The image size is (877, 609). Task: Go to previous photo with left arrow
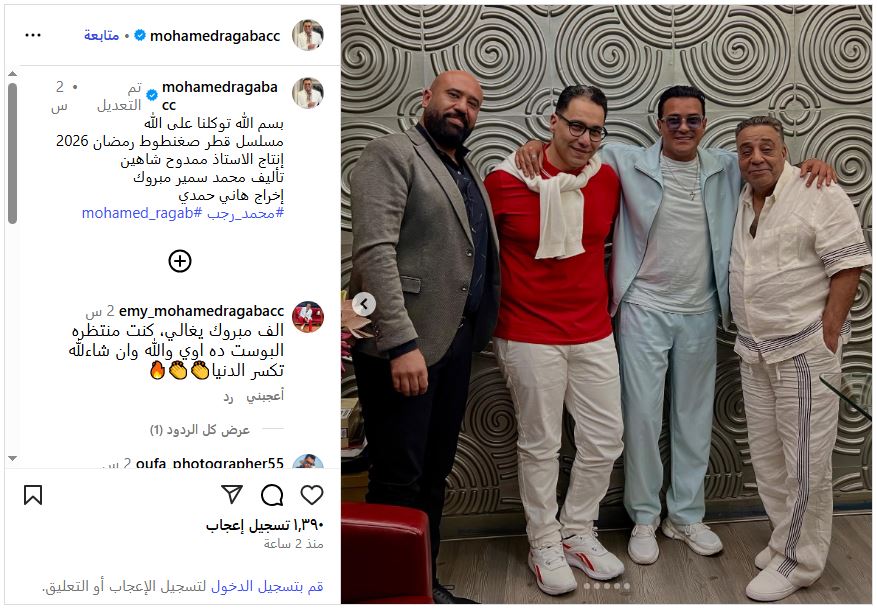tap(364, 304)
